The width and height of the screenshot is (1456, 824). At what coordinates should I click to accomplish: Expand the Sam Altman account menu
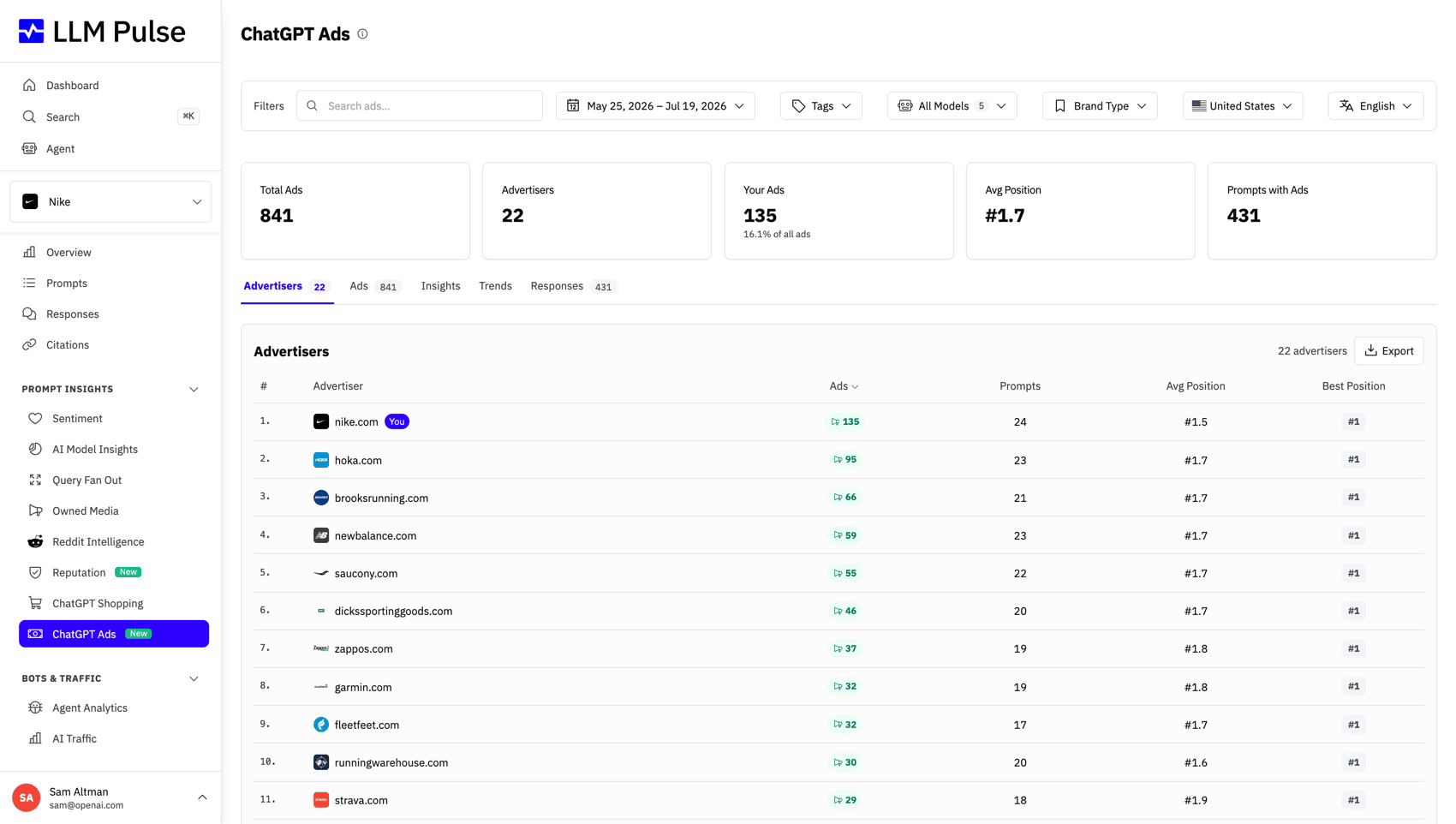(x=202, y=797)
